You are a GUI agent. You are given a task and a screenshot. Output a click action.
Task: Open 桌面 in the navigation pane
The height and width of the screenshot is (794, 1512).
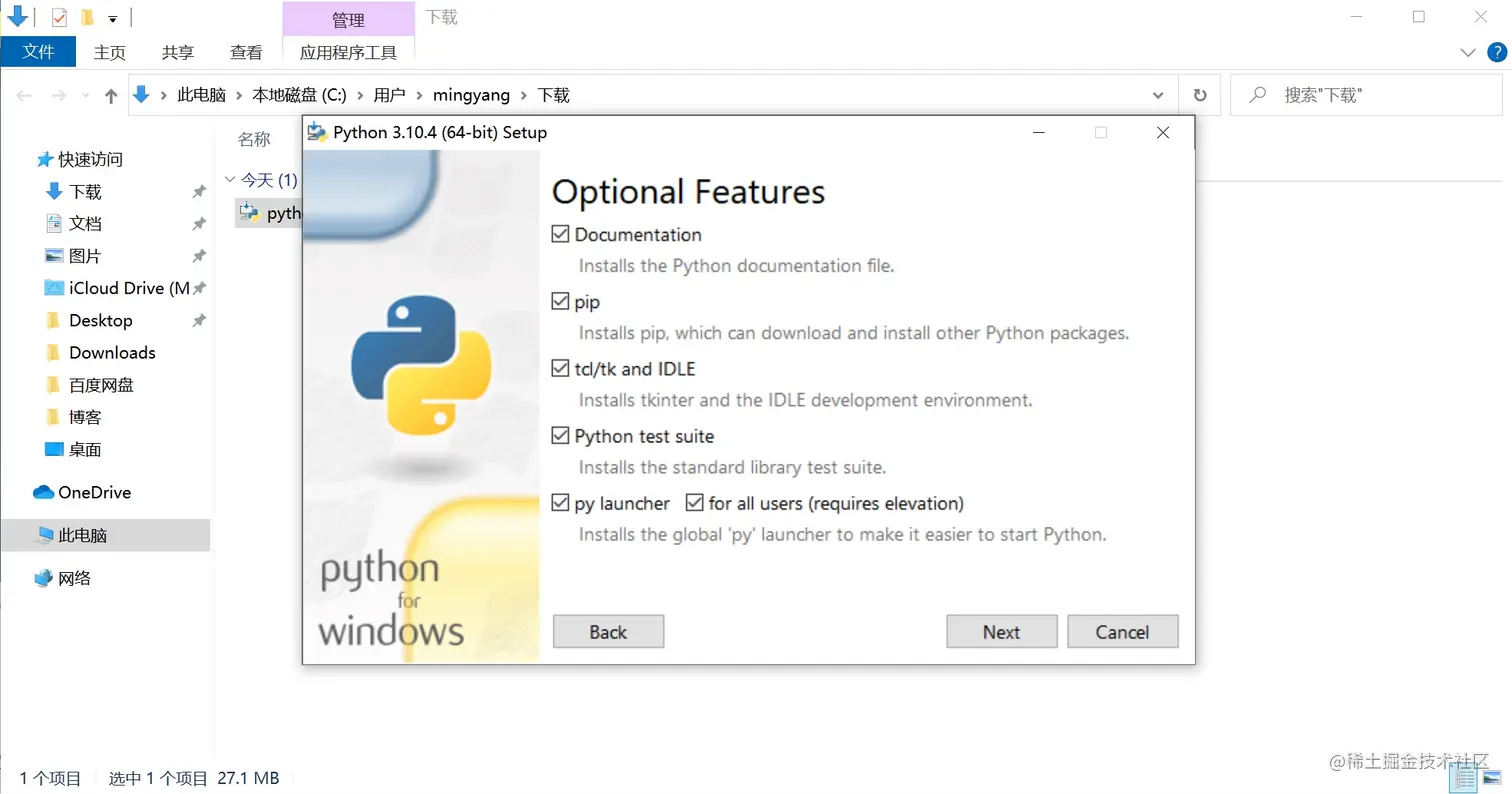tap(85, 449)
